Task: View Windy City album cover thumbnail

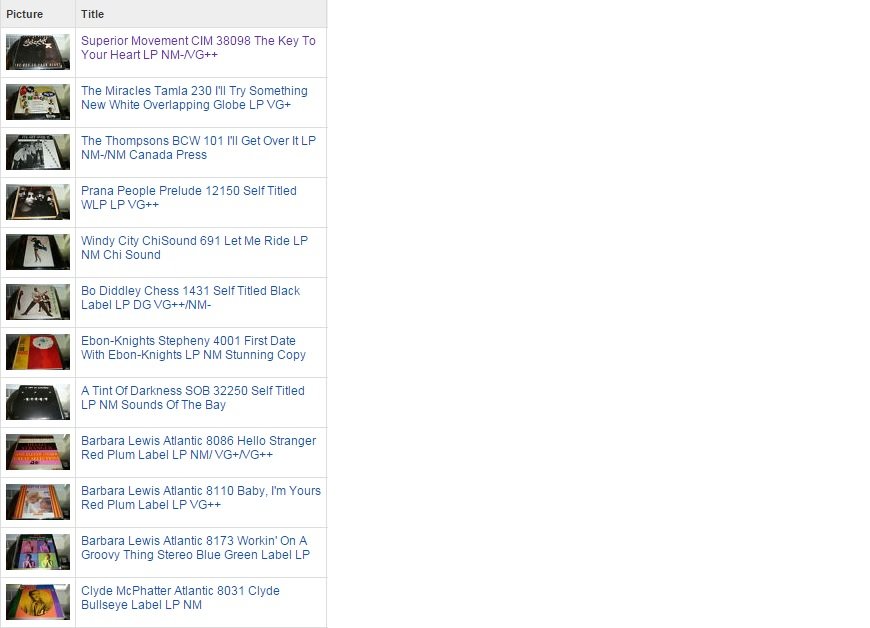Action: pyautogui.click(x=38, y=252)
